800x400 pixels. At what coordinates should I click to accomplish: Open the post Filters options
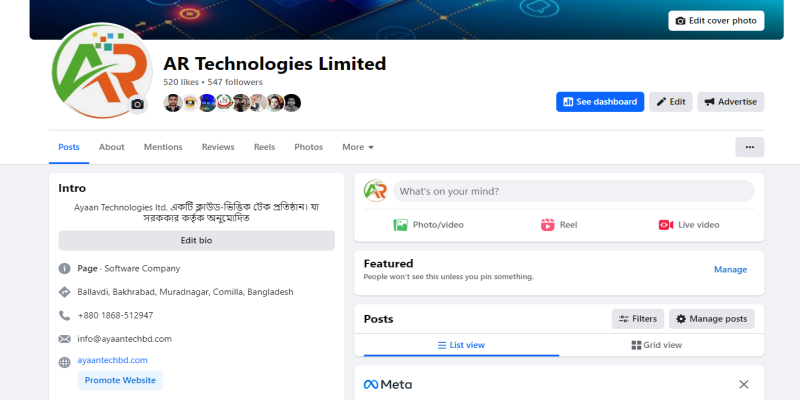637,319
